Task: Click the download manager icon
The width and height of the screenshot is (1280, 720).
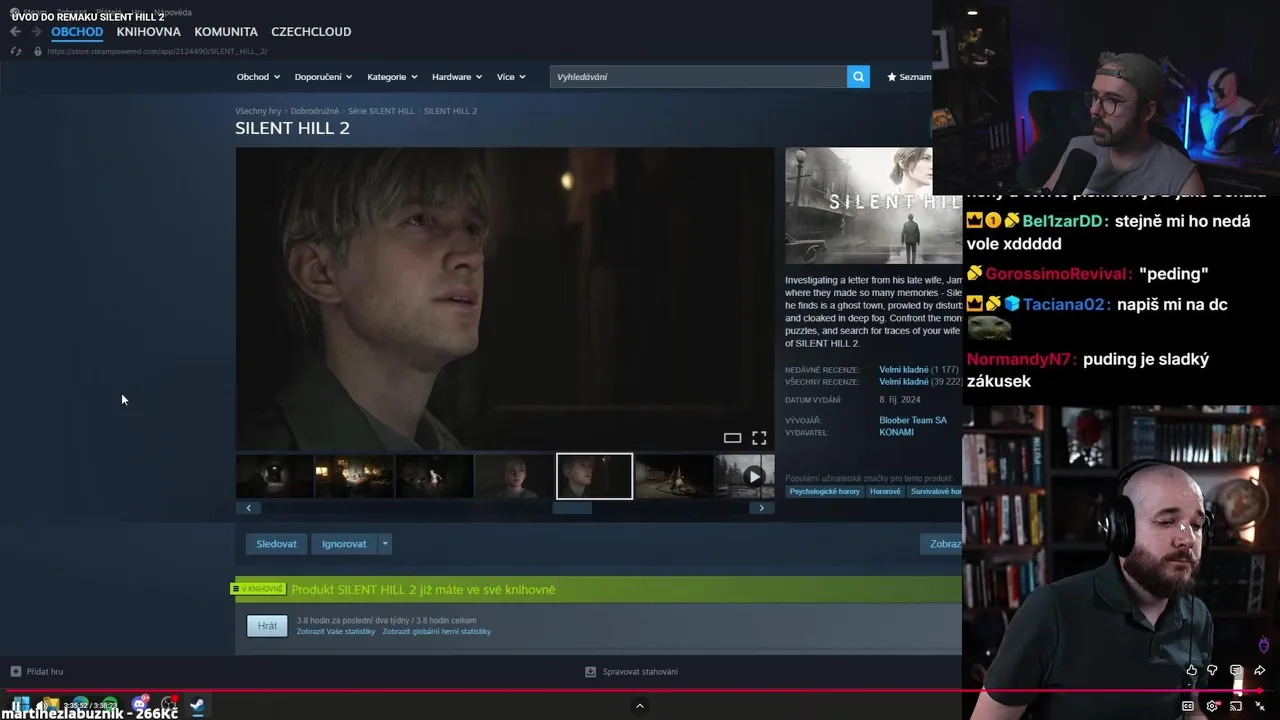Action: pyautogui.click(x=590, y=672)
